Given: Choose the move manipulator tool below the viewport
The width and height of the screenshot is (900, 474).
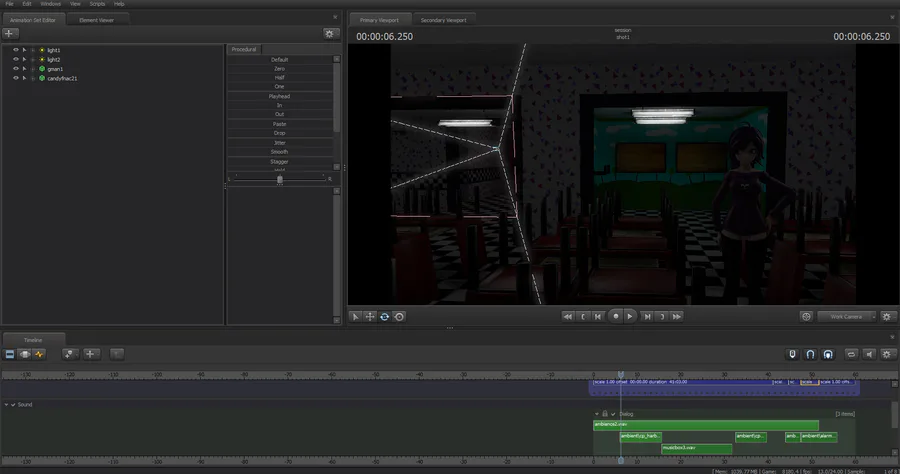Looking at the screenshot, I should click(x=370, y=317).
